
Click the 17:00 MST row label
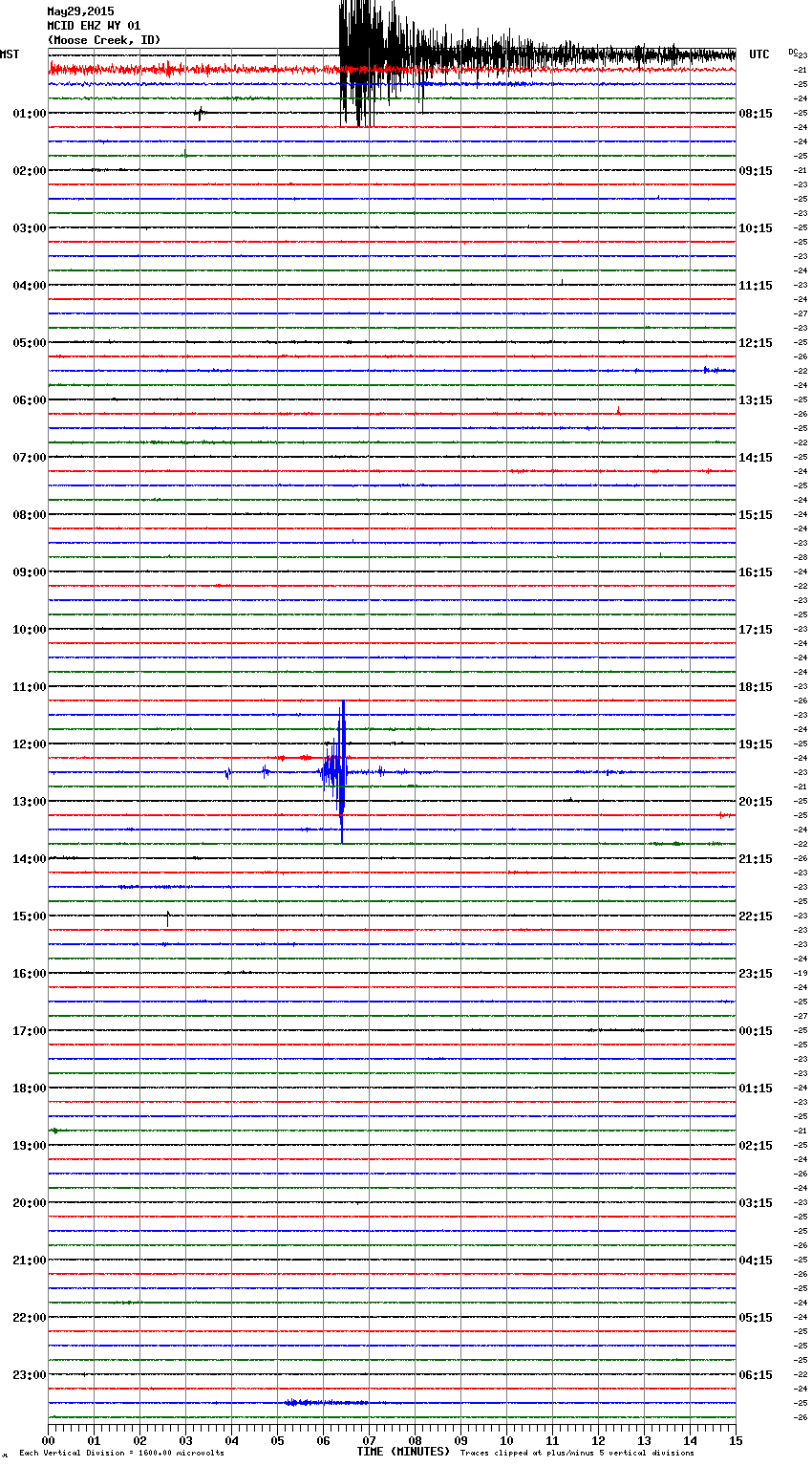coord(30,1031)
